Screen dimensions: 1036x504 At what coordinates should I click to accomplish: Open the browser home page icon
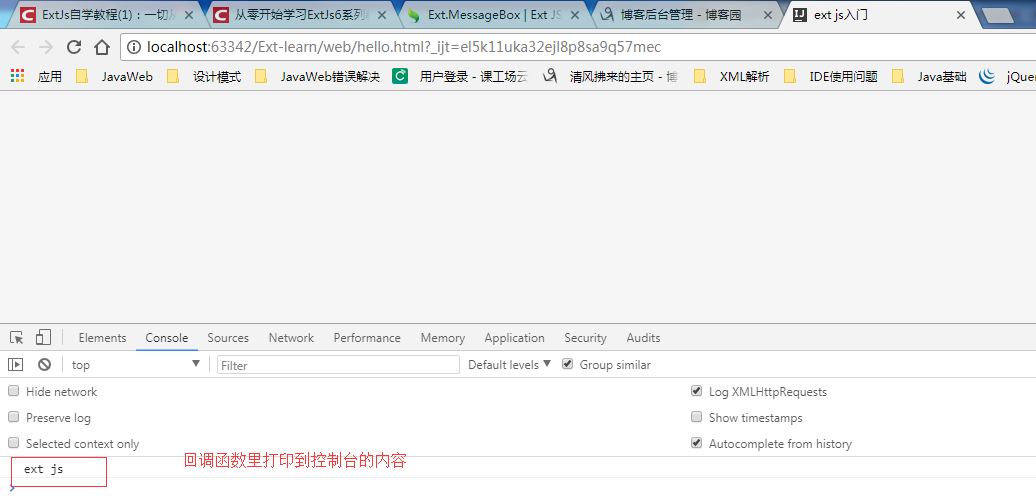[101, 47]
